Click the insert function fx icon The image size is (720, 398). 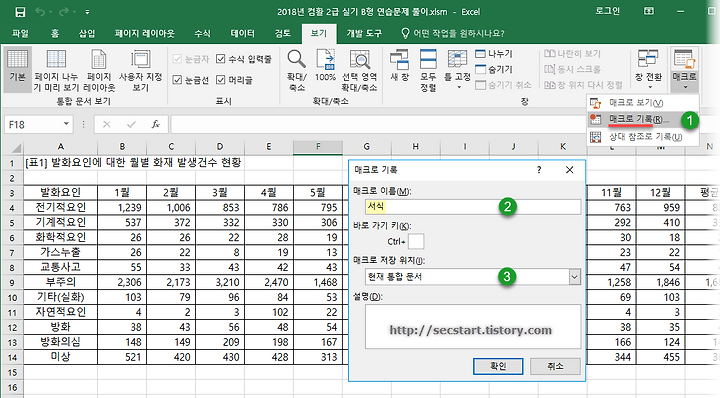(x=156, y=124)
